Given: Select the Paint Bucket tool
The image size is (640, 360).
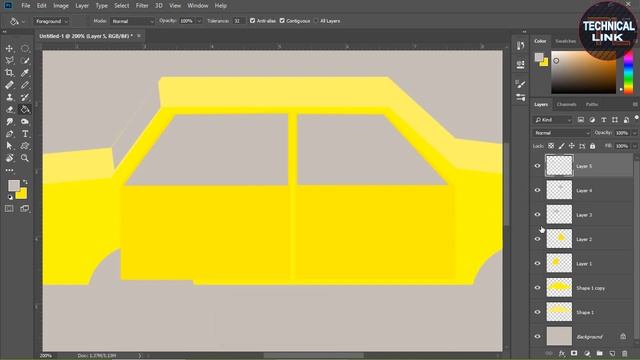Looking at the screenshot, I should (25, 109).
